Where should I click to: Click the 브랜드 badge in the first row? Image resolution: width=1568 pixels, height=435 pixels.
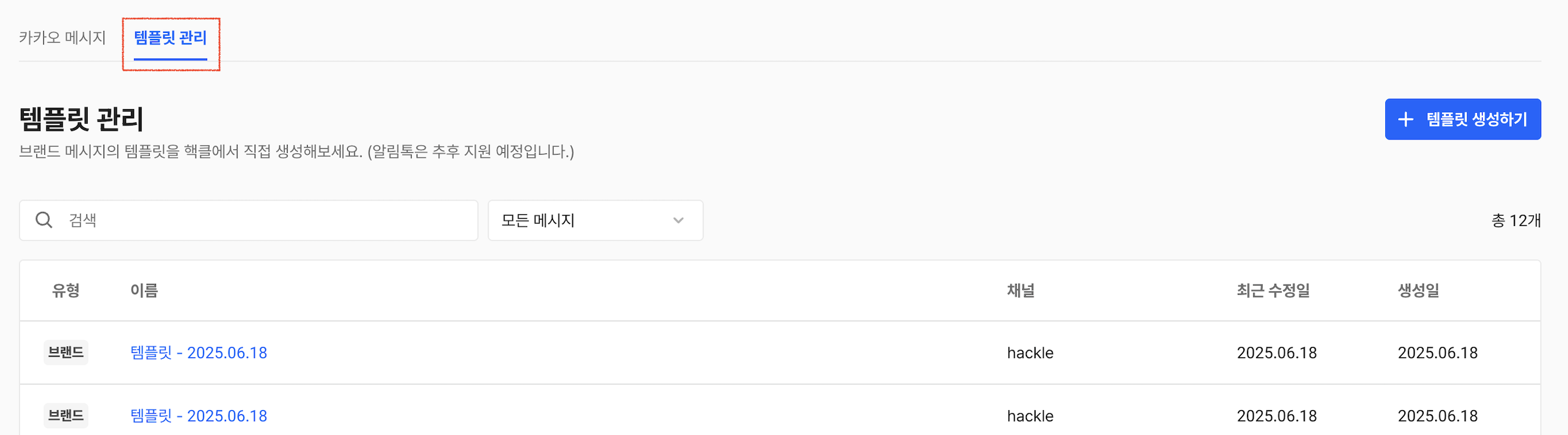click(x=66, y=353)
